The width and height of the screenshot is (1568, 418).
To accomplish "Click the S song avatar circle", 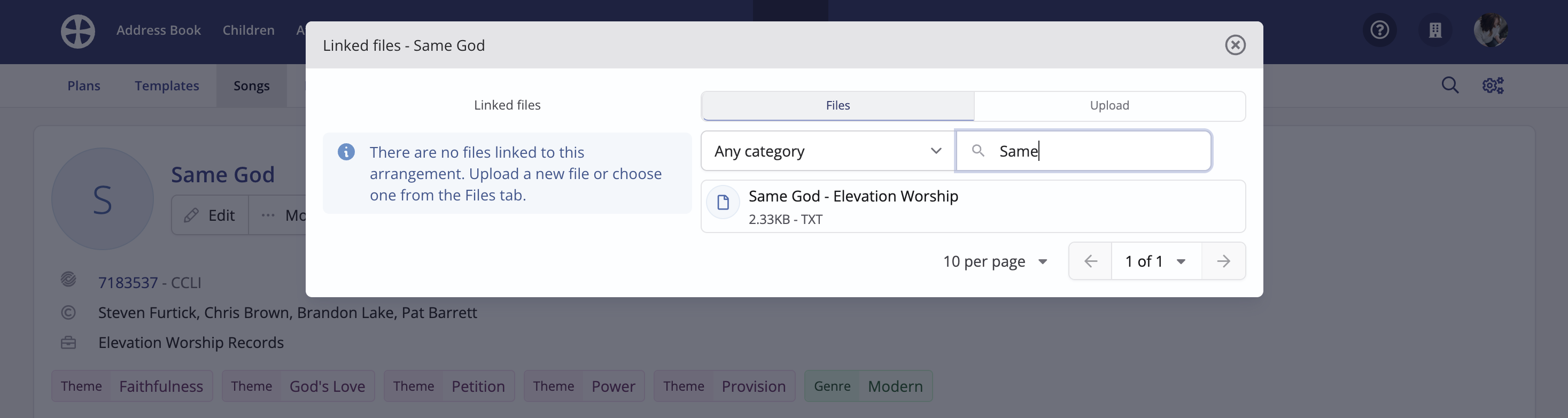I will pos(102,199).
